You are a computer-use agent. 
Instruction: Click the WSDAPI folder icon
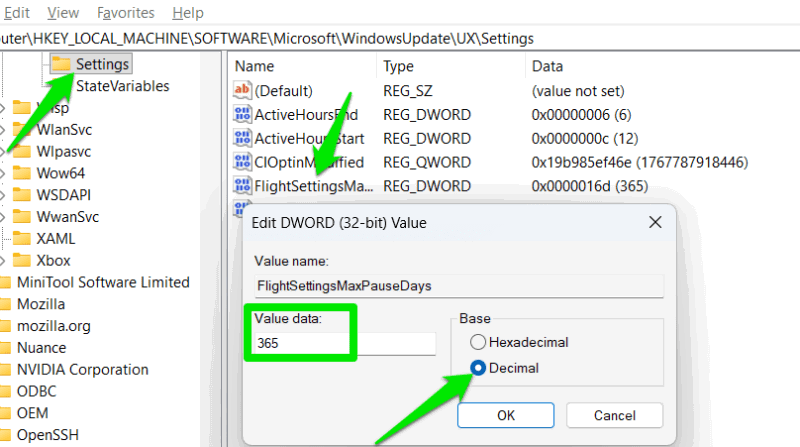(x=21, y=195)
